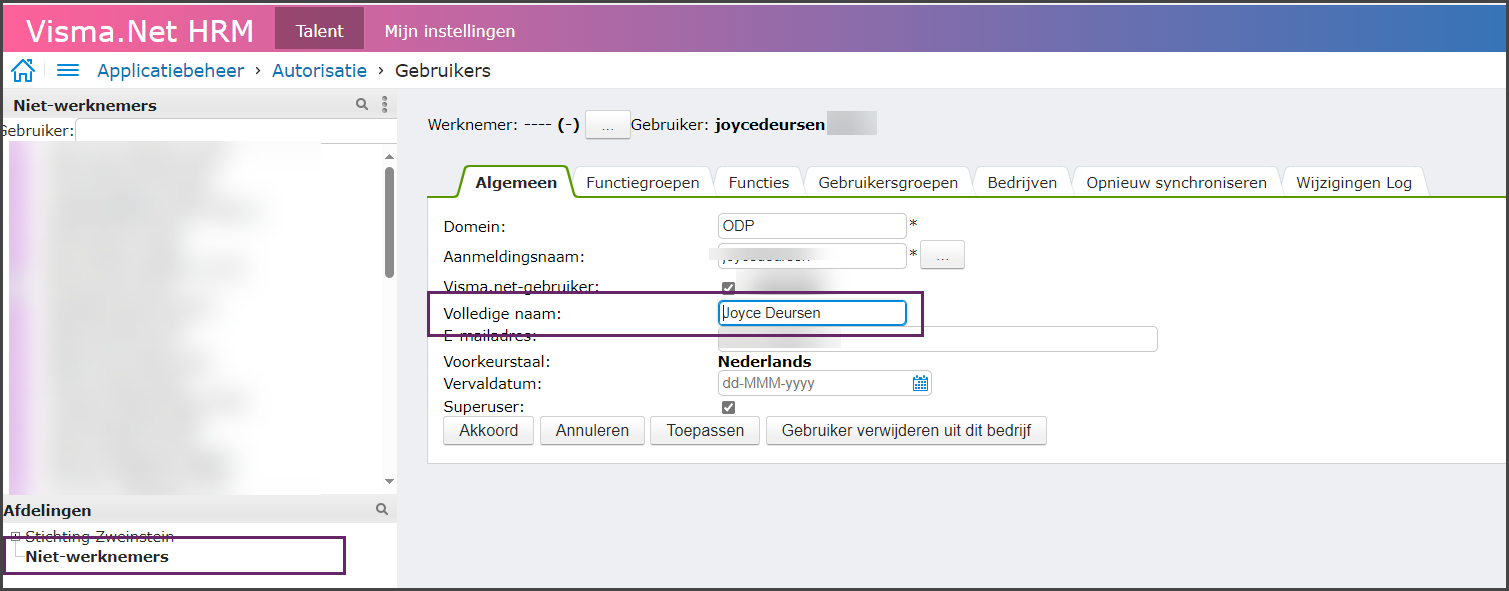The height and width of the screenshot is (591, 1509).
Task: Navigate to Applicatiebeheer breadcrumb
Action: tap(171, 70)
